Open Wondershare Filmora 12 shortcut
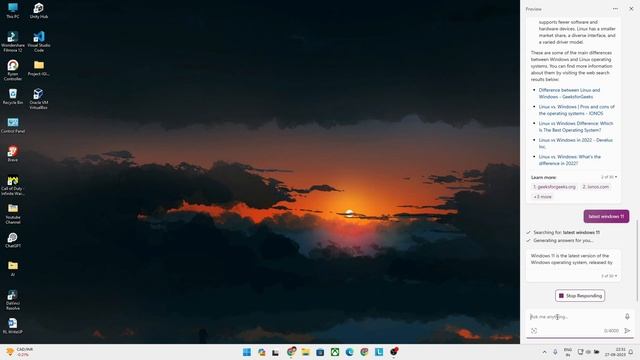640x360 pixels. point(13,42)
